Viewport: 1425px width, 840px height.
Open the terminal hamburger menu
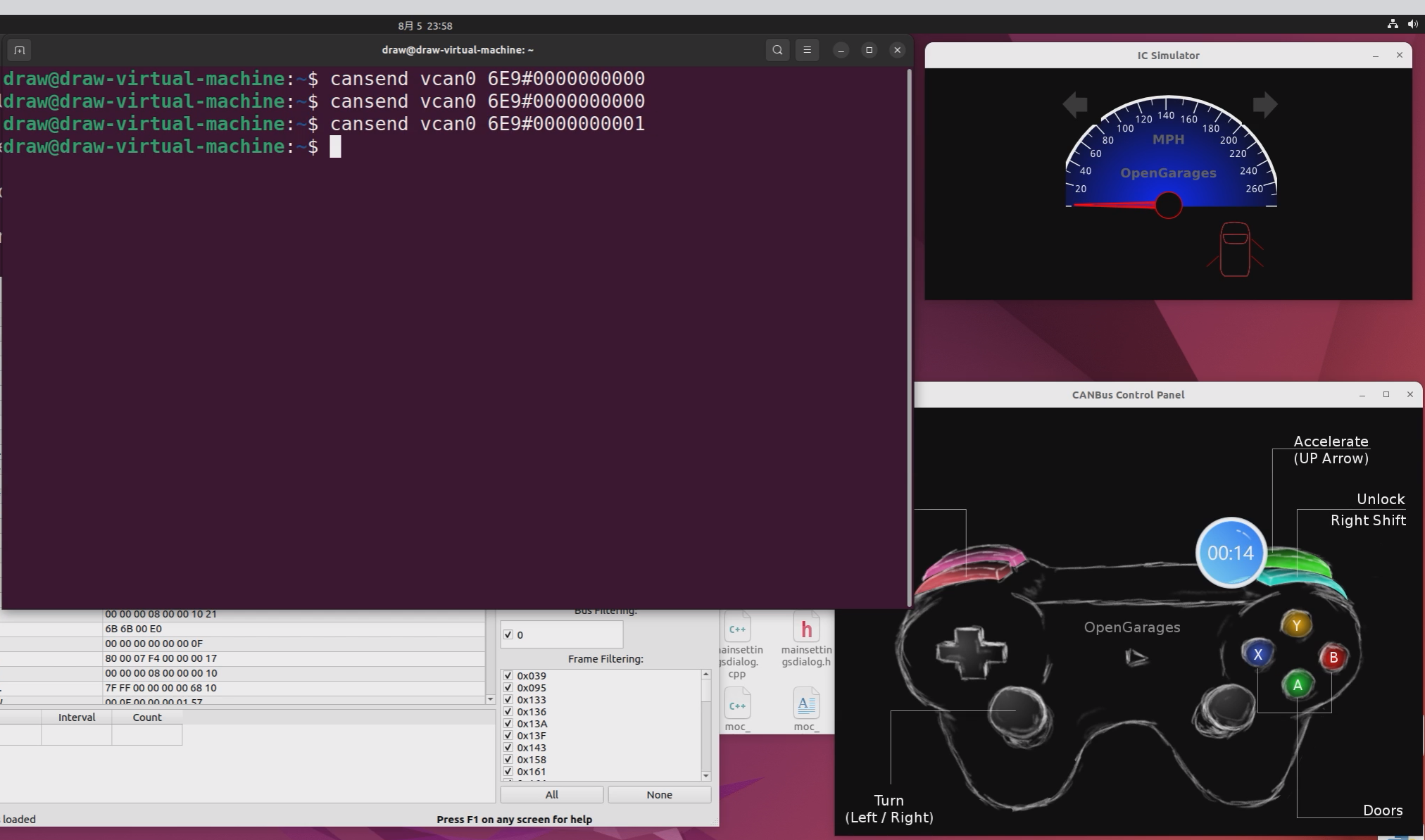click(x=807, y=50)
